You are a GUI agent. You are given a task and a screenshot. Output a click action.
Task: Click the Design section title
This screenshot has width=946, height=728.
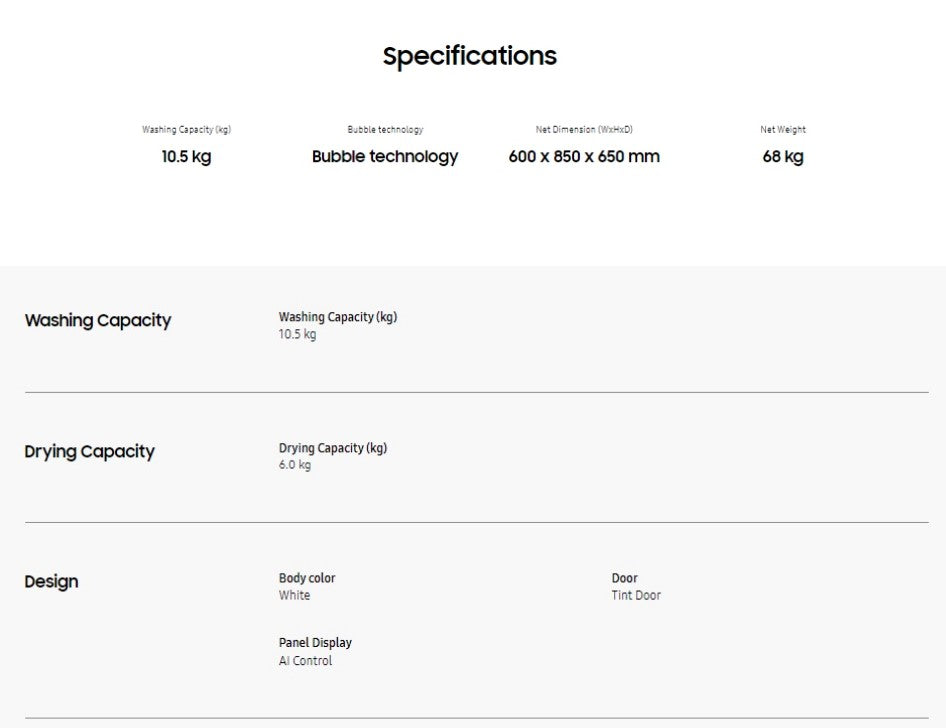51,582
